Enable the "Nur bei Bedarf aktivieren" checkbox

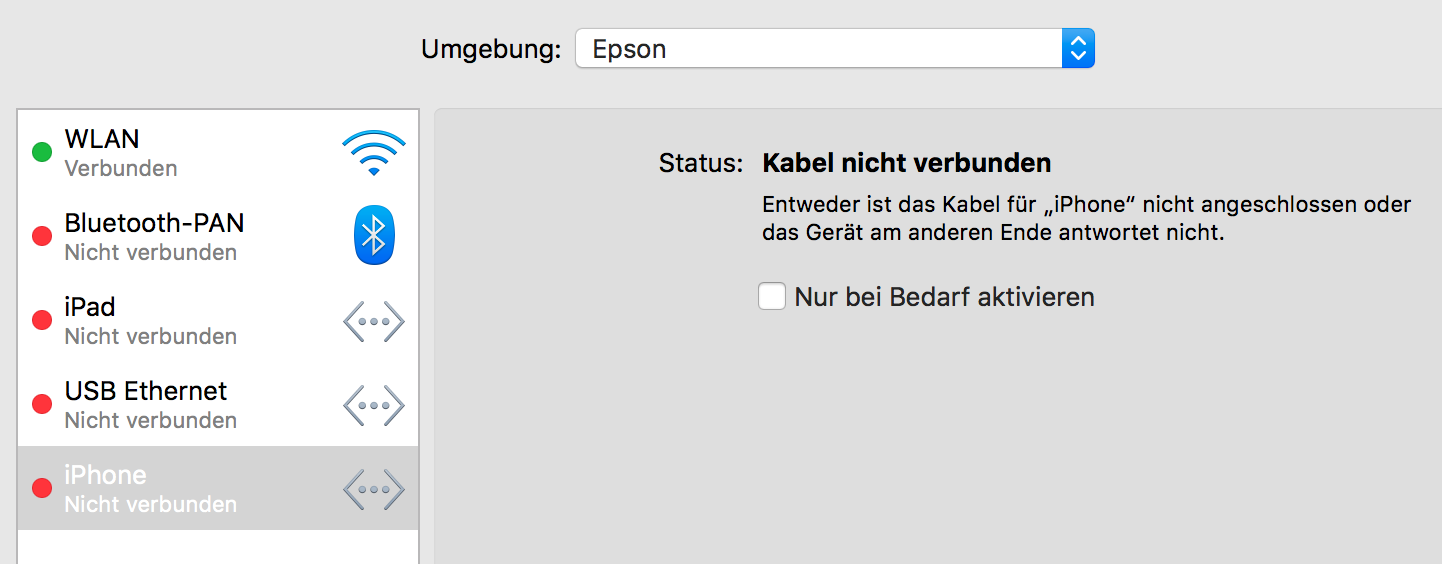[772, 297]
